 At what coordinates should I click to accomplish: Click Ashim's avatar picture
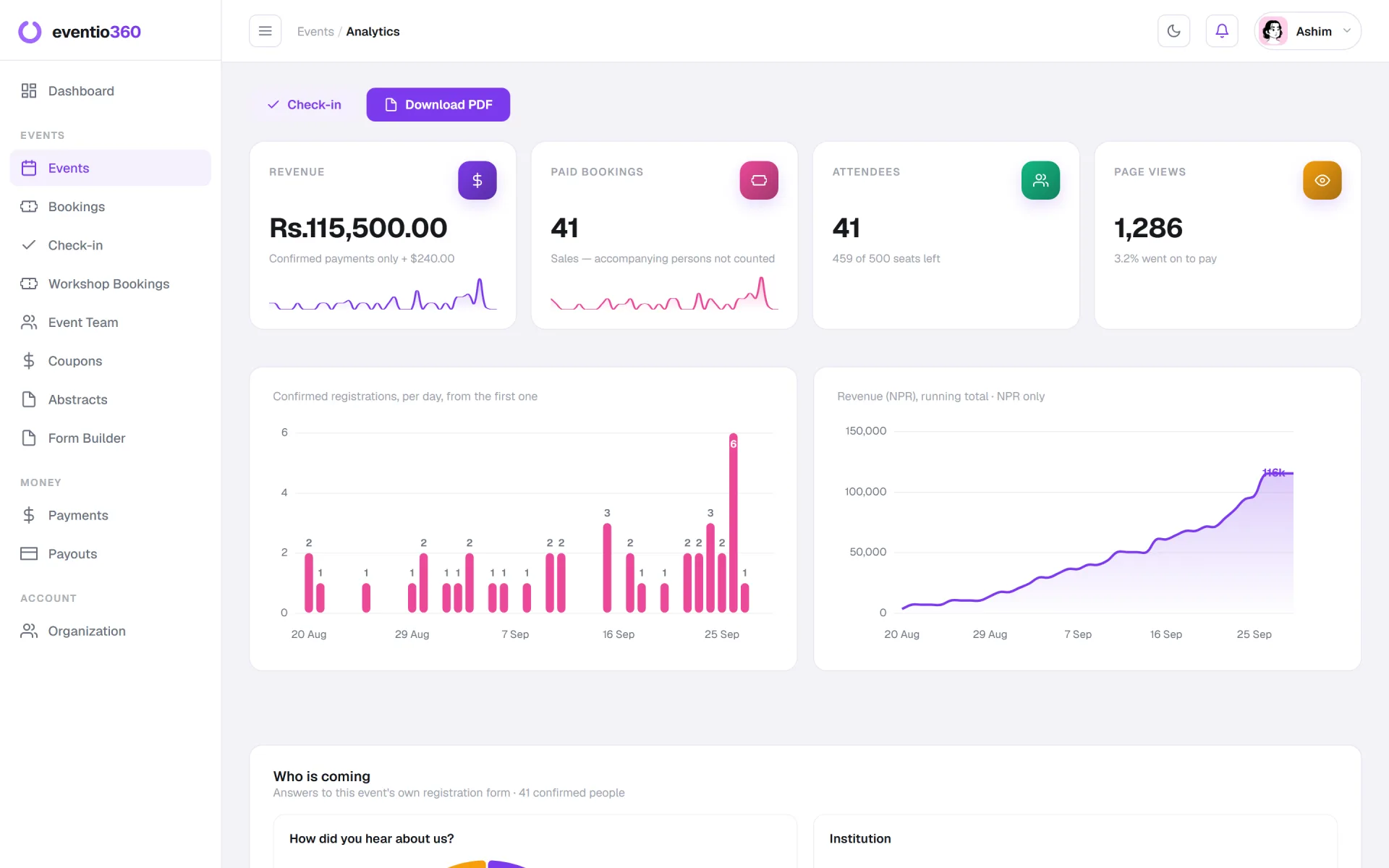[1273, 31]
